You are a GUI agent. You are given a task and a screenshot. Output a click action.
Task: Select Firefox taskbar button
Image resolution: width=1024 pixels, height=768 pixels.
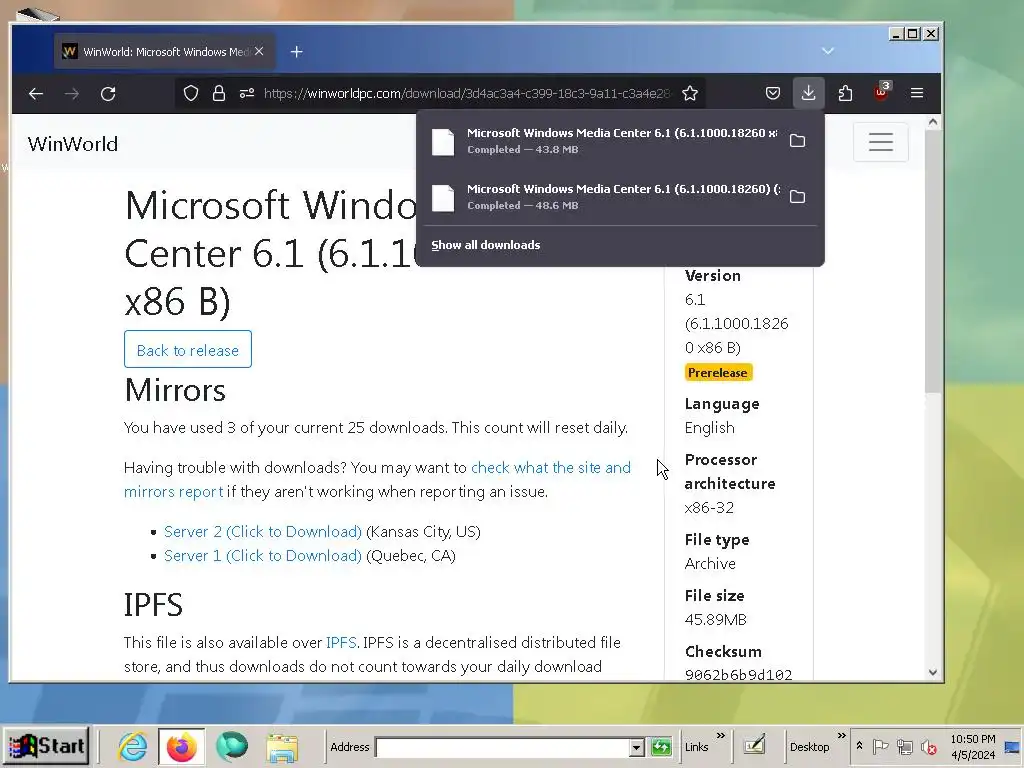point(182,746)
